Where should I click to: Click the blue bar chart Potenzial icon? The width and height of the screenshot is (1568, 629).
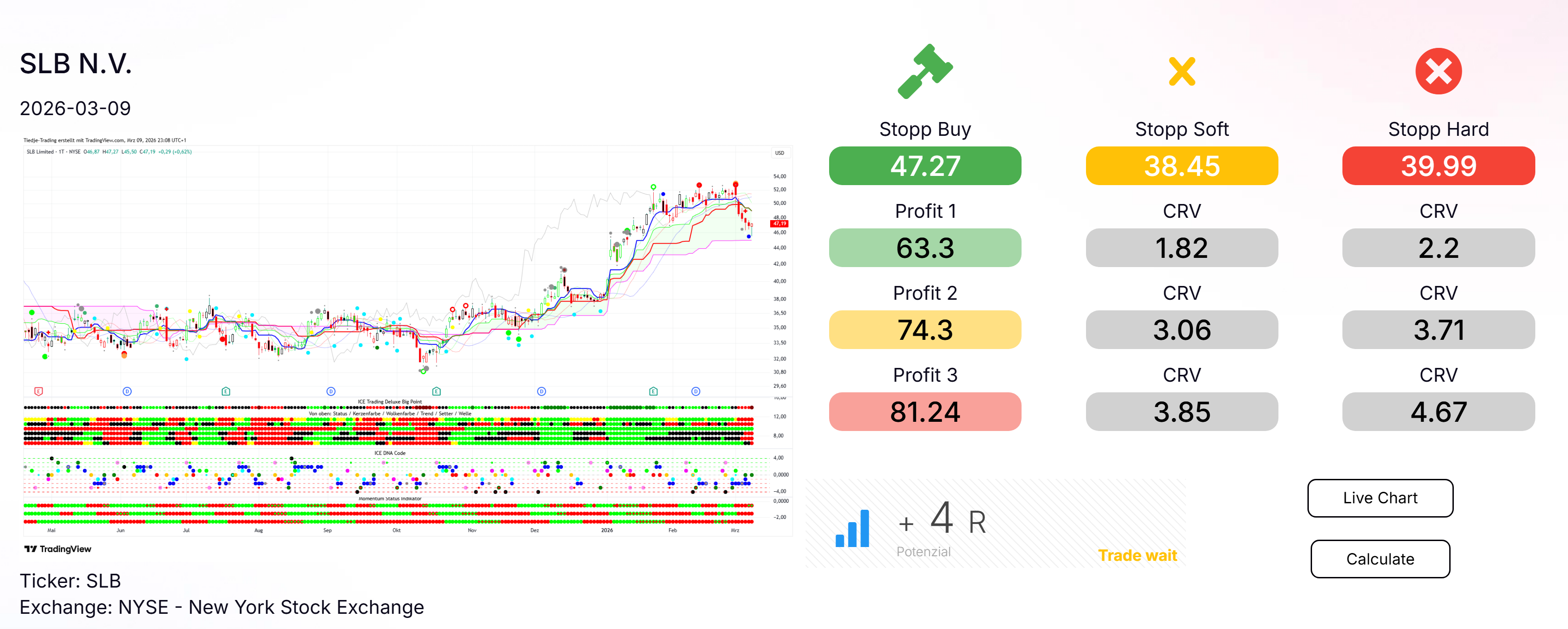(x=852, y=528)
